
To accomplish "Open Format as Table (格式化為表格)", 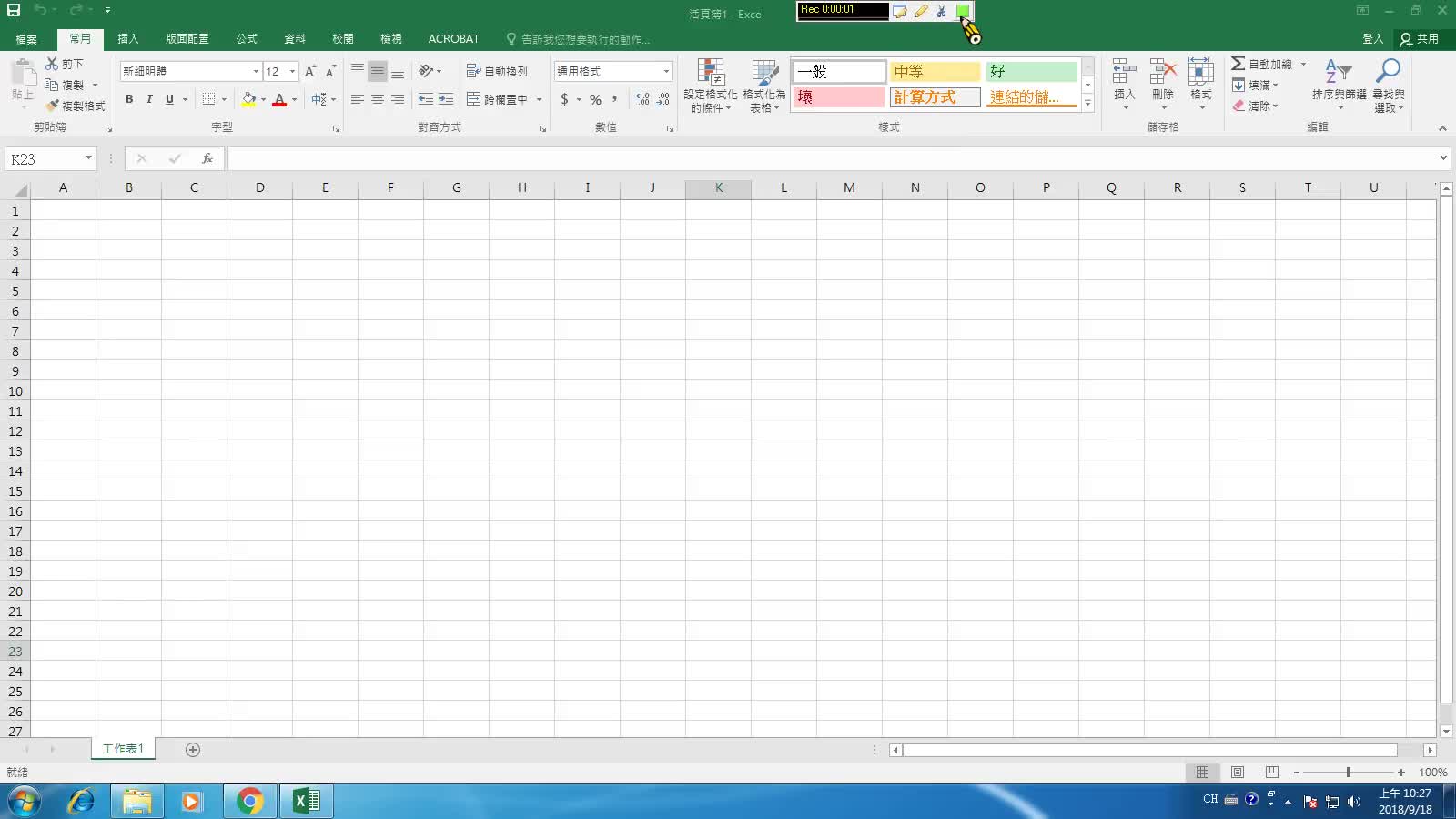I will (x=764, y=86).
